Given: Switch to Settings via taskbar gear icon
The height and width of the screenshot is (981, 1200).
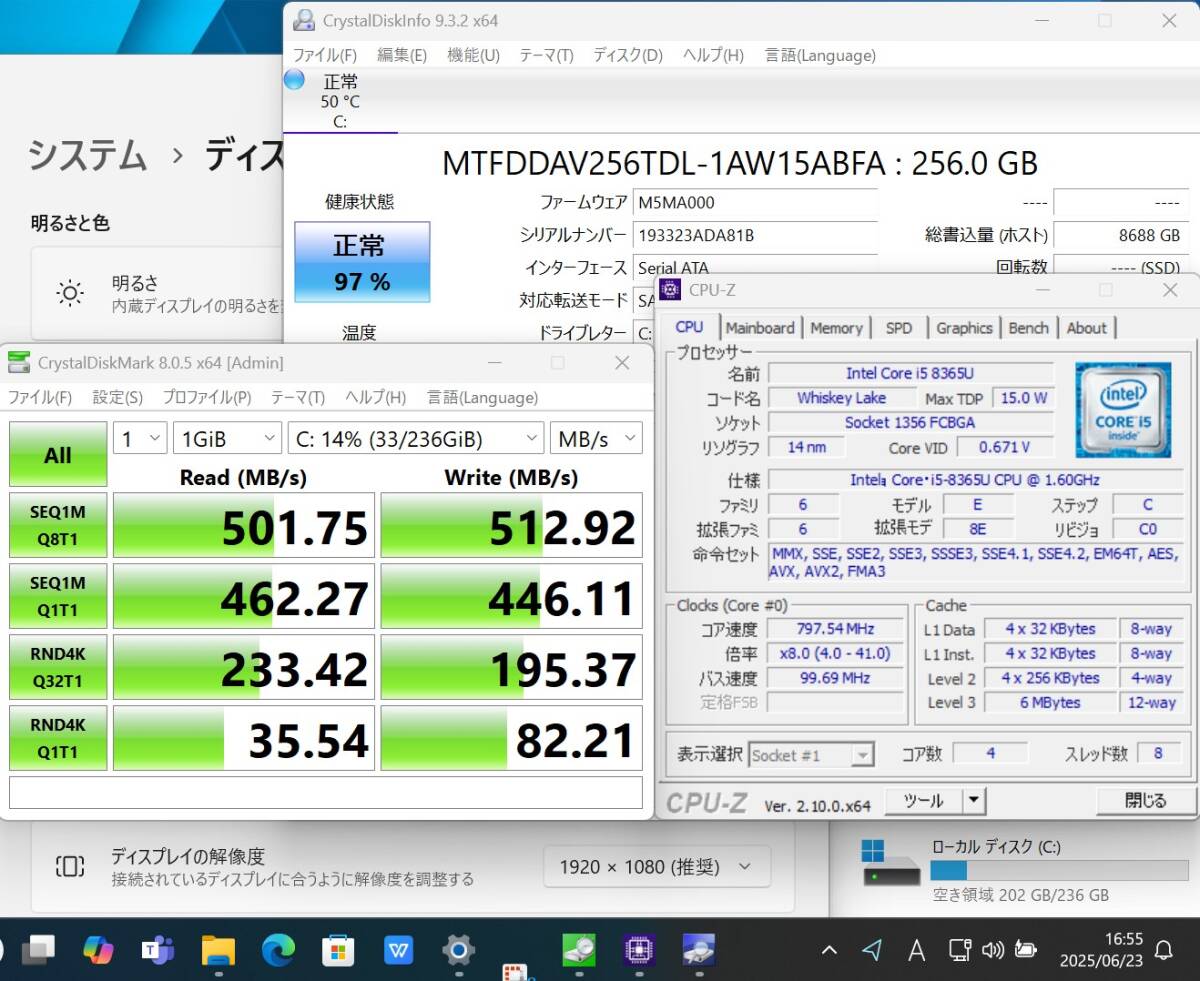Looking at the screenshot, I should point(458,949).
